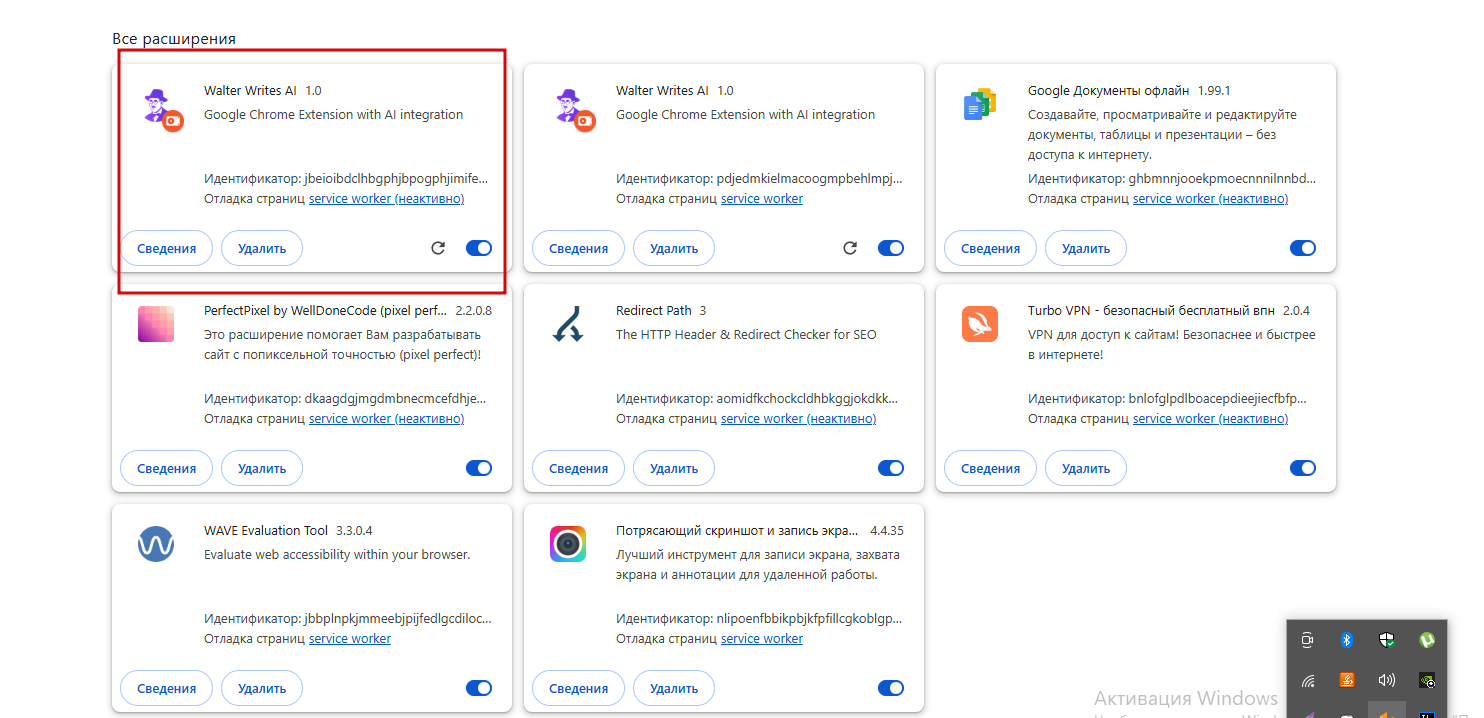Open Сведения for WAVE Evaluation Tool
The height and width of the screenshot is (718, 1484).
tap(166, 688)
